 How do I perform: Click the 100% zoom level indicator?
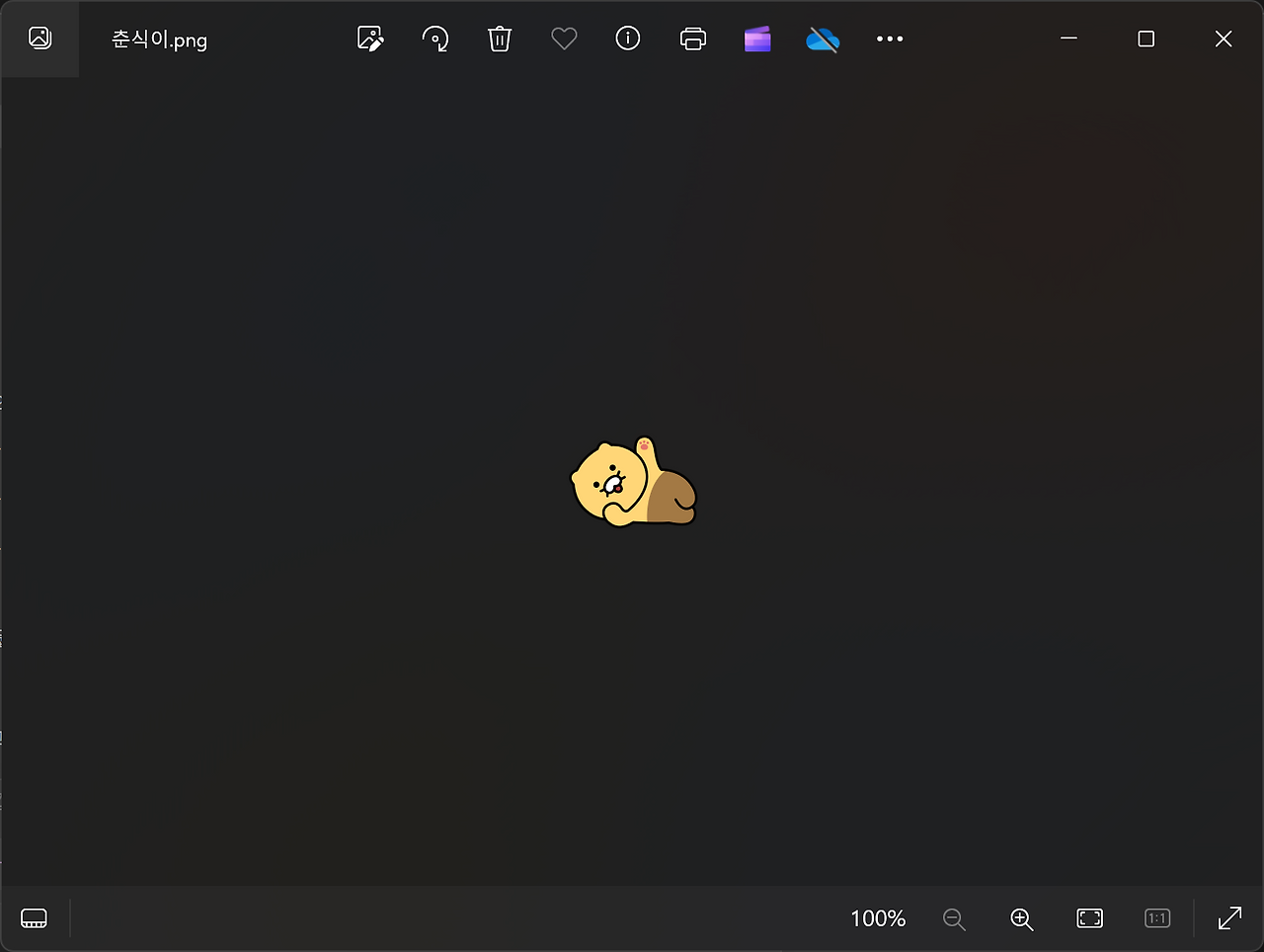[878, 918]
